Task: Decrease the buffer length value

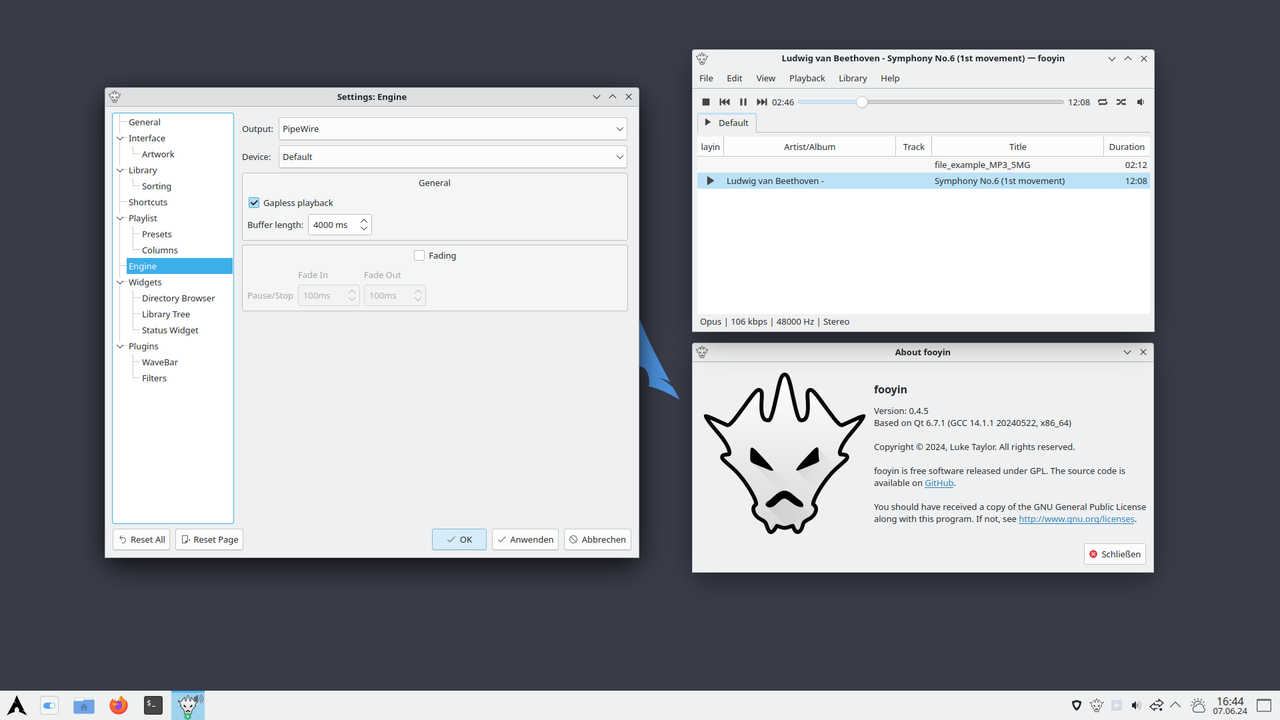Action: pos(364,230)
